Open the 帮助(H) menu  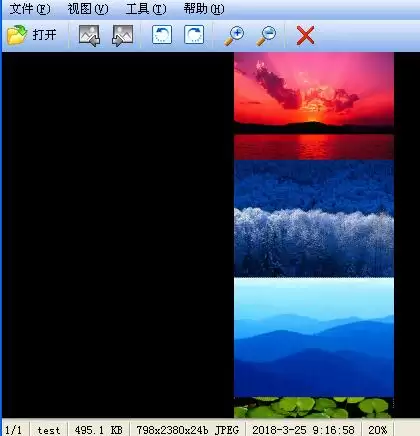[x=204, y=9]
